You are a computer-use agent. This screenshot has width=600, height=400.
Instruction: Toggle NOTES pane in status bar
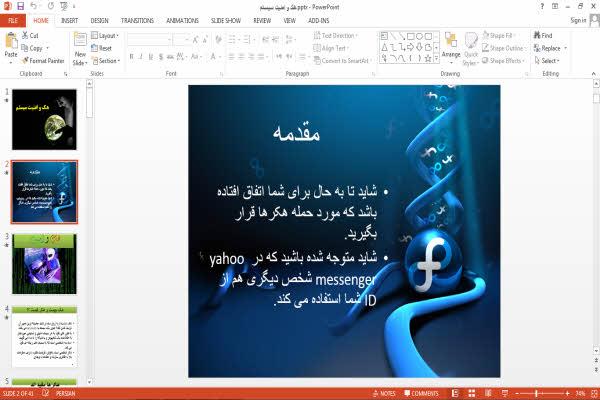385,393
